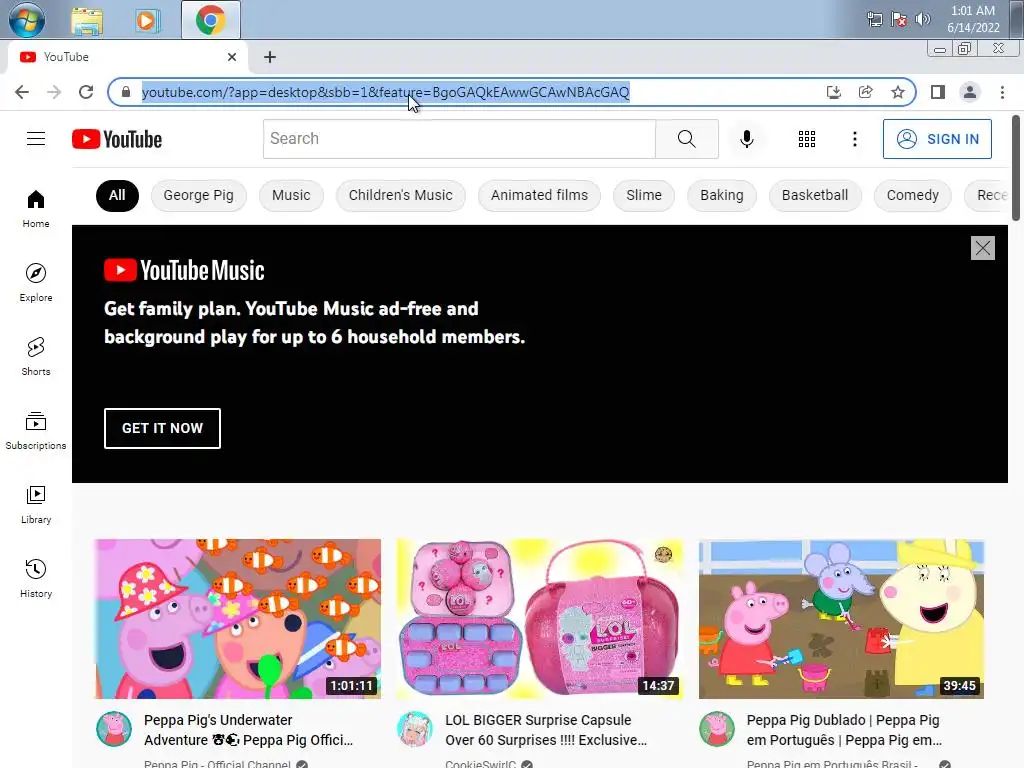Select the Children's Music filter chip
The height and width of the screenshot is (768, 1024).
click(x=400, y=195)
